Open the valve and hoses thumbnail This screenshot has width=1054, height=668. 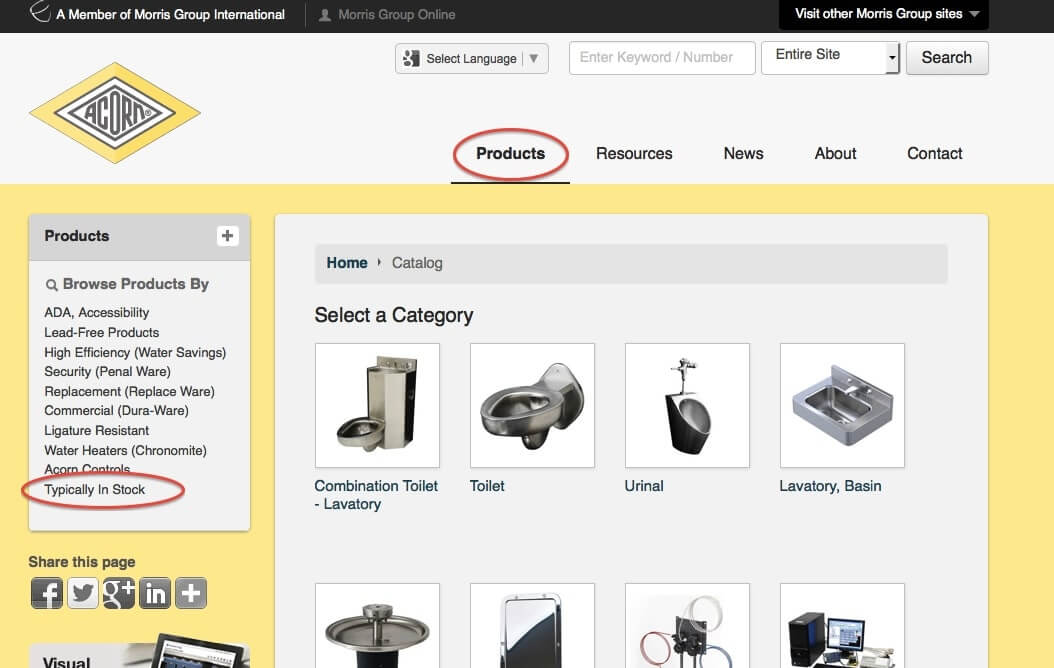point(687,626)
